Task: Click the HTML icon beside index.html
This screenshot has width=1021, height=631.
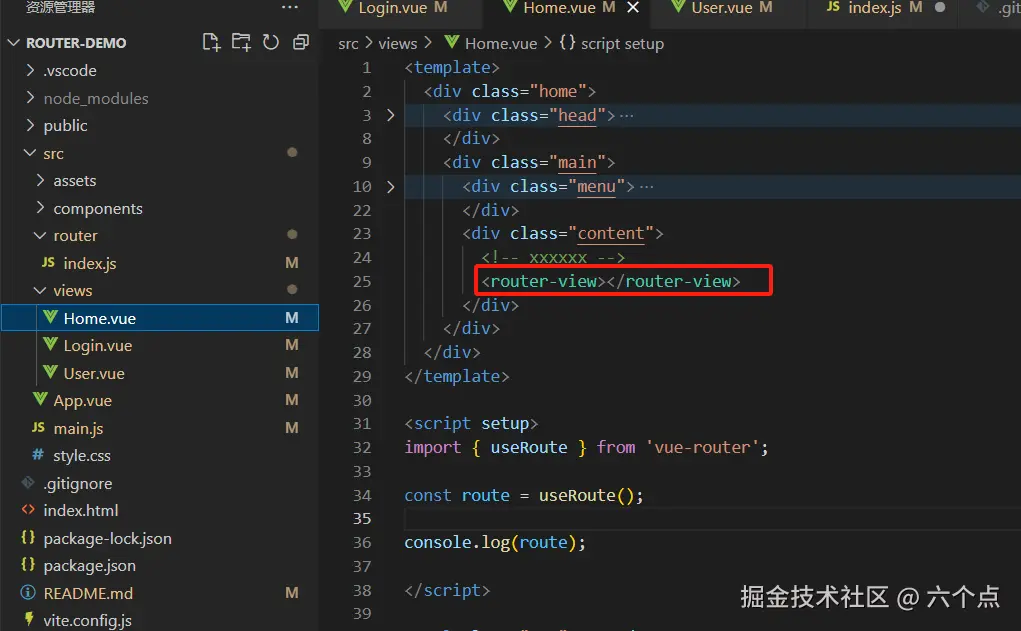Action: (x=27, y=510)
